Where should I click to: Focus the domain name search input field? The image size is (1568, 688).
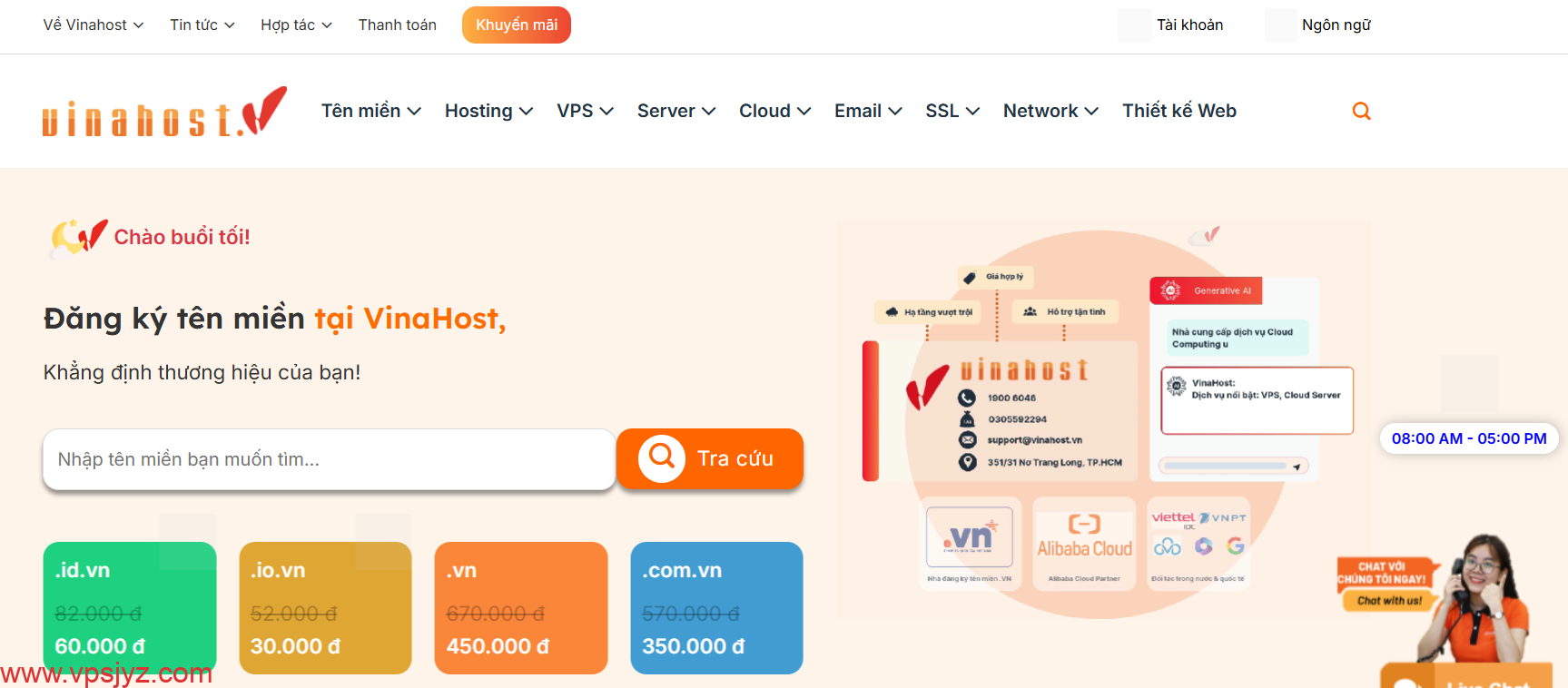[329, 459]
